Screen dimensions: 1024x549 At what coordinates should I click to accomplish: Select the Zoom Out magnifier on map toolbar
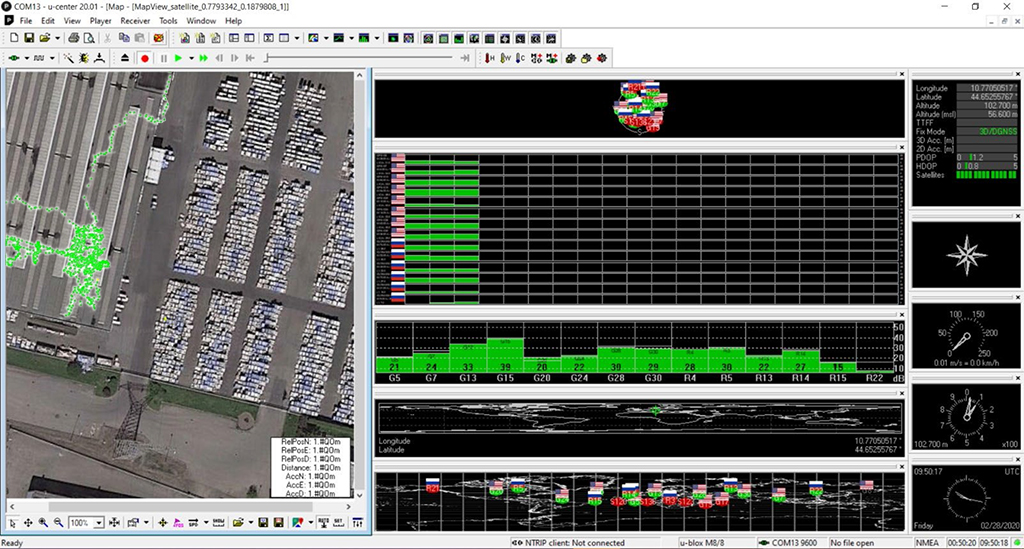59,523
